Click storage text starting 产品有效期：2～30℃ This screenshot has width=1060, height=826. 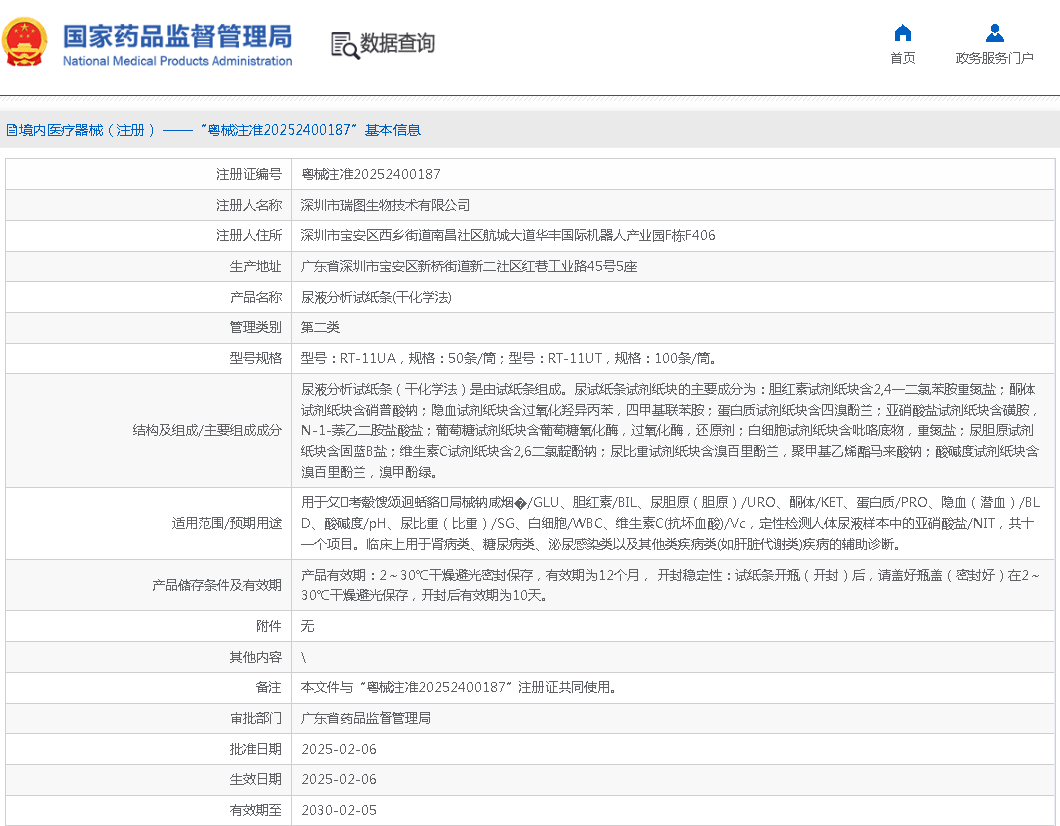670,585
